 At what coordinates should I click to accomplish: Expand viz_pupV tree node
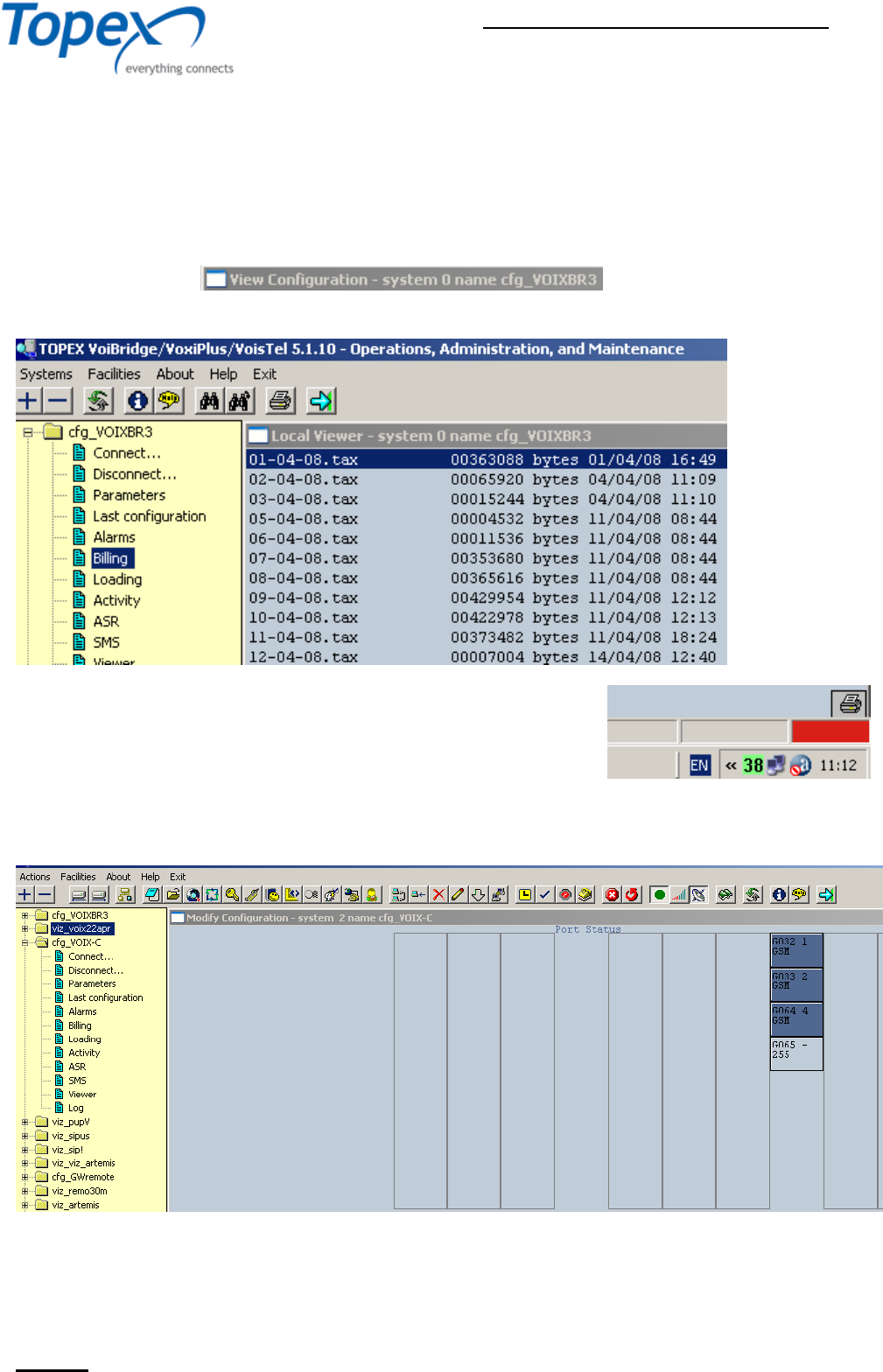(x=25, y=1122)
